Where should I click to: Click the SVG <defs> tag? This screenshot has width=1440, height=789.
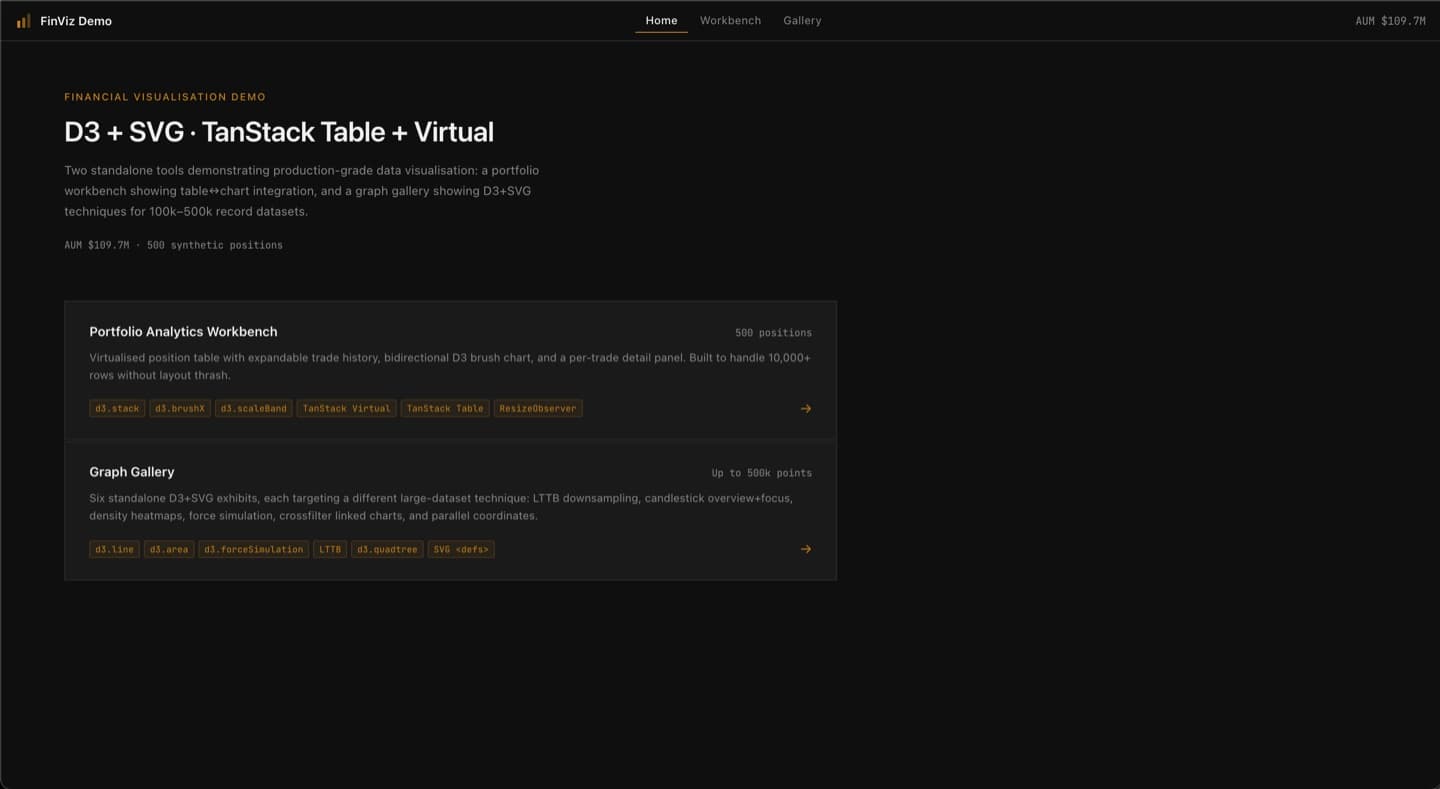(461, 549)
